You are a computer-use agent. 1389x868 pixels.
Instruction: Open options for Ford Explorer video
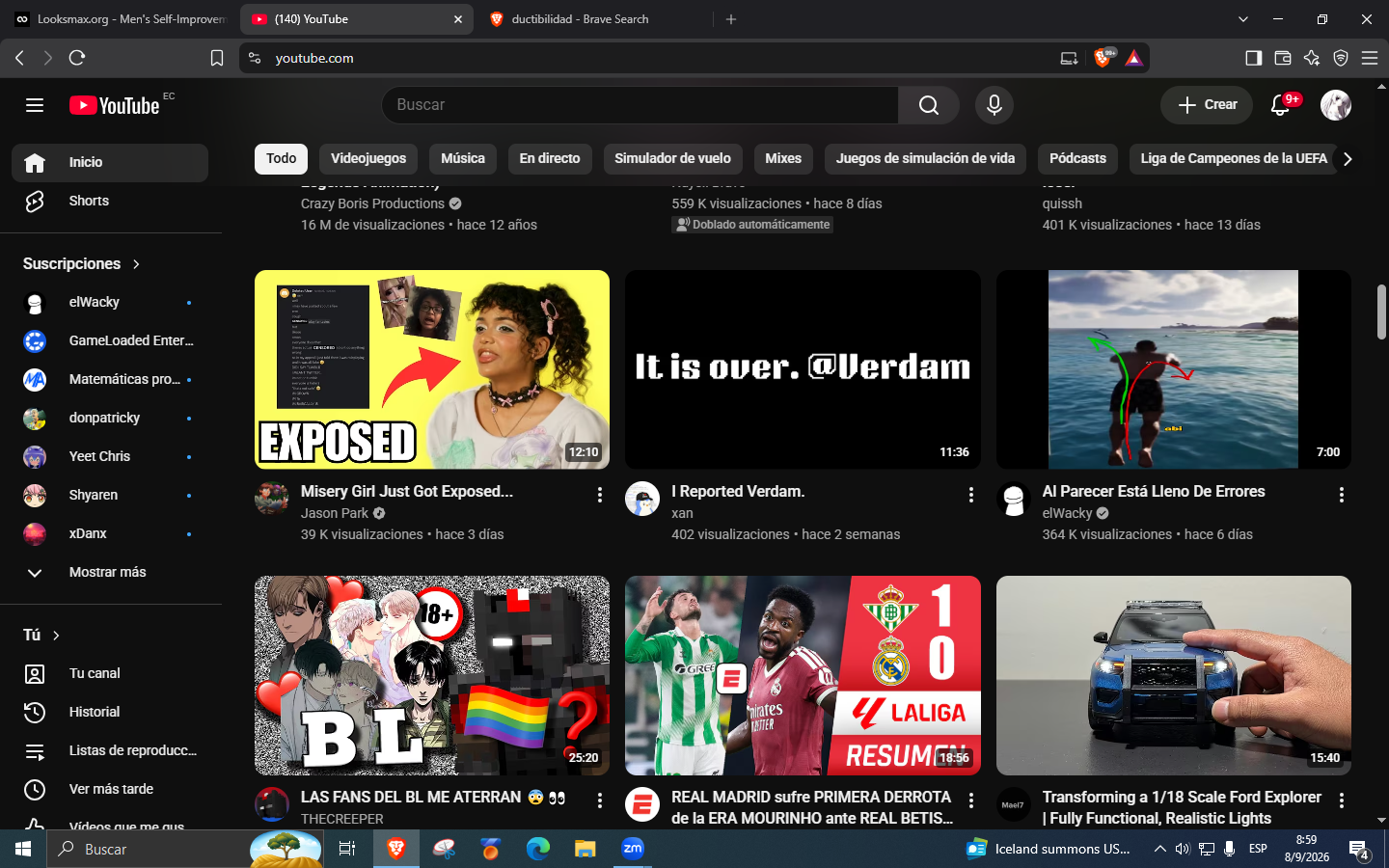coord(1341,800)
